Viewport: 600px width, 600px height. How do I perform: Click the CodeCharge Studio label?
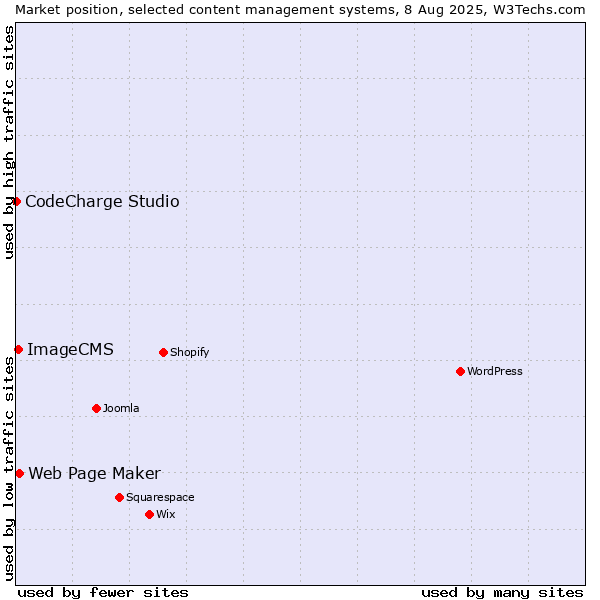[102, 202]
